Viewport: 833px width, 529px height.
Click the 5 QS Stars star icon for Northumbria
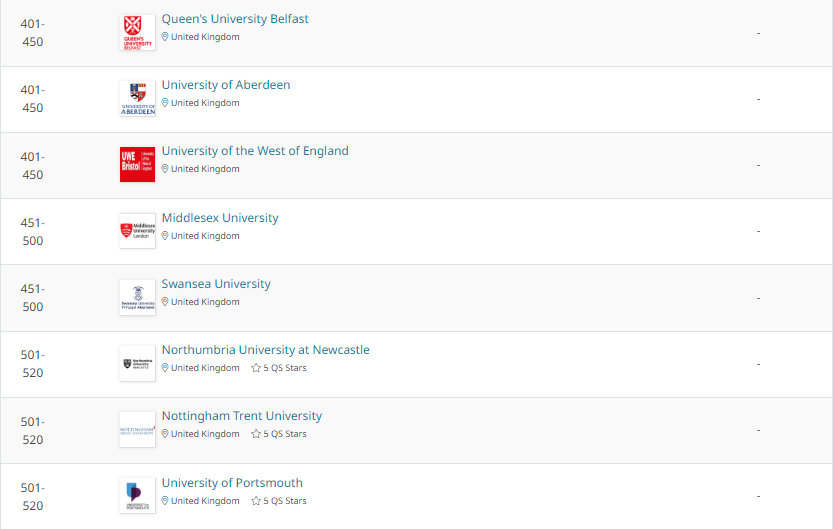(x=256, y=368)
